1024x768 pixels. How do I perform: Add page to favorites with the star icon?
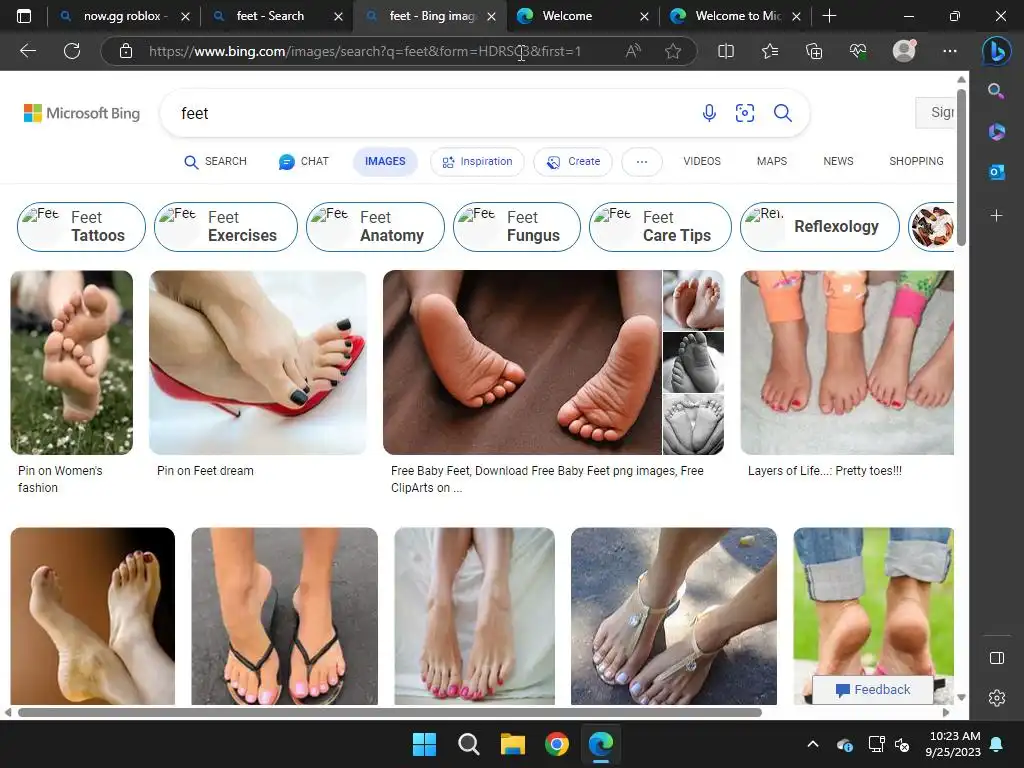tap(673, 51)
